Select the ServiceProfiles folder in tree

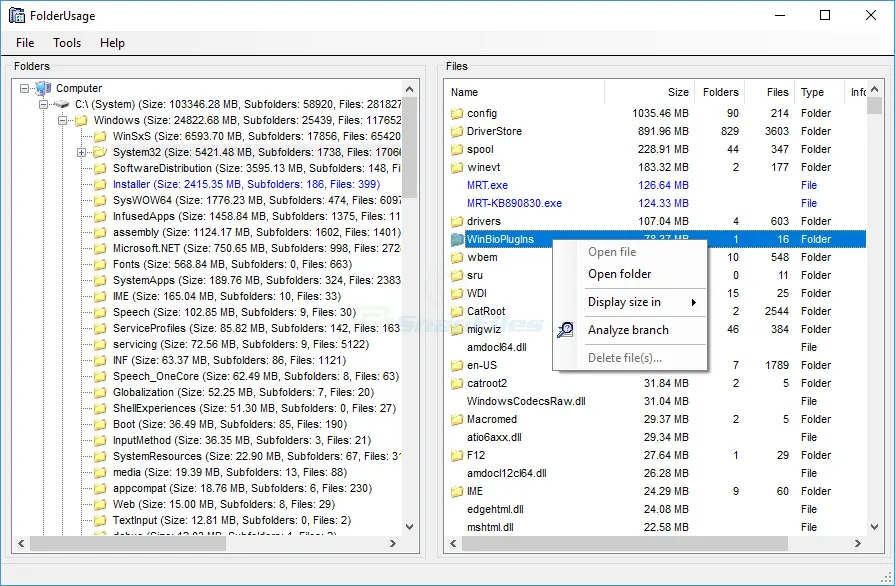click(256, 328)
